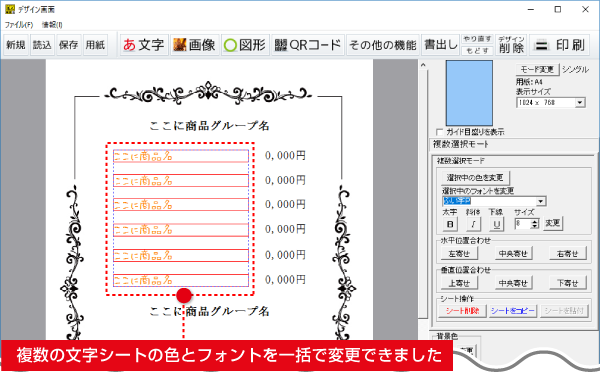The width and height of the screenshot is (600, 375).
Task: Click the モード変更 button
Action: click(537, 69)
